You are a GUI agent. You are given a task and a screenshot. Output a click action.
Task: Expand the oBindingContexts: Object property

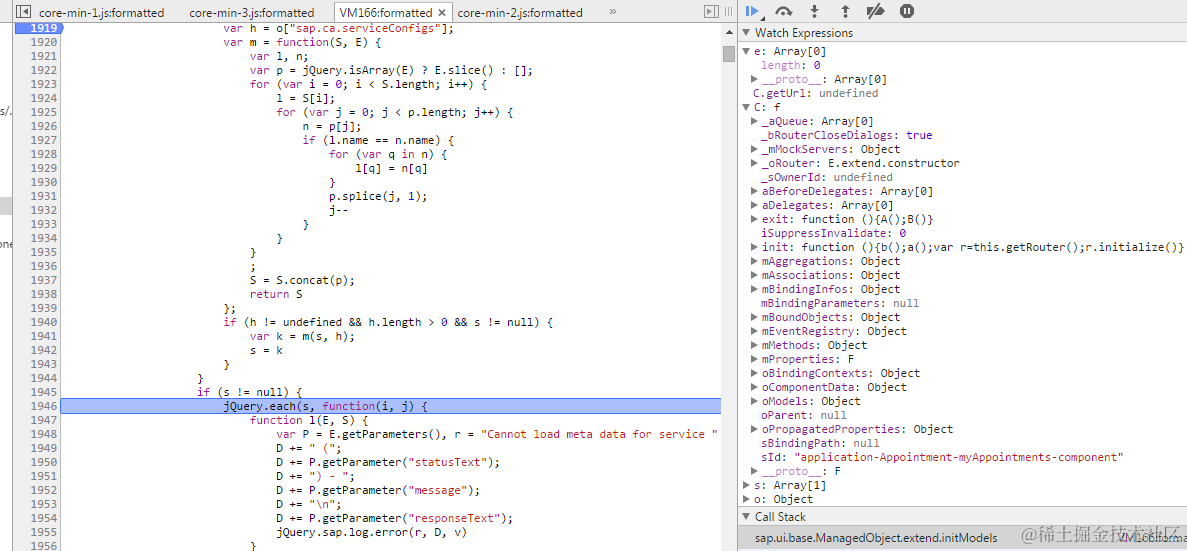pyautogui.click(x=755, y=373)
